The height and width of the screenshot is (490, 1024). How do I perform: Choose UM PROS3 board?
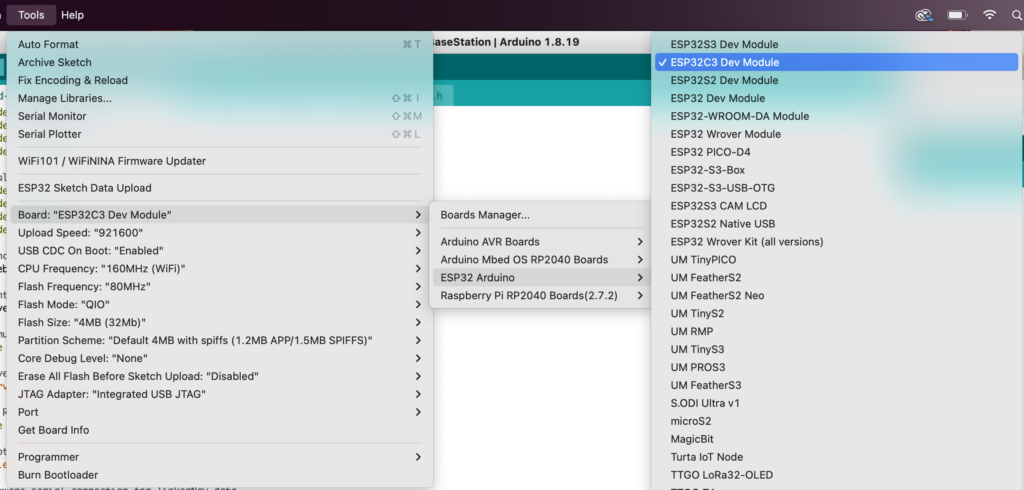837,367
